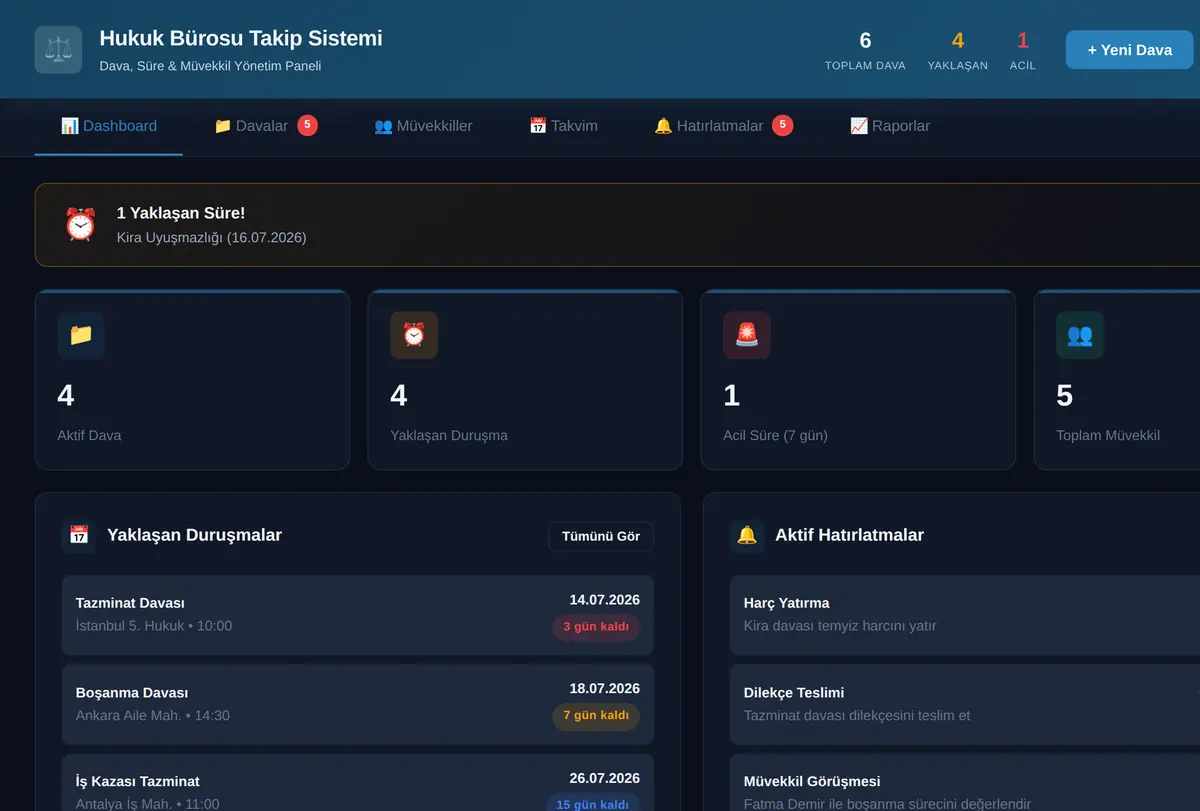Click the + Yeni Dava button
The width and height of the screenshot is (1200, 811).
(x=1130, y=50)
